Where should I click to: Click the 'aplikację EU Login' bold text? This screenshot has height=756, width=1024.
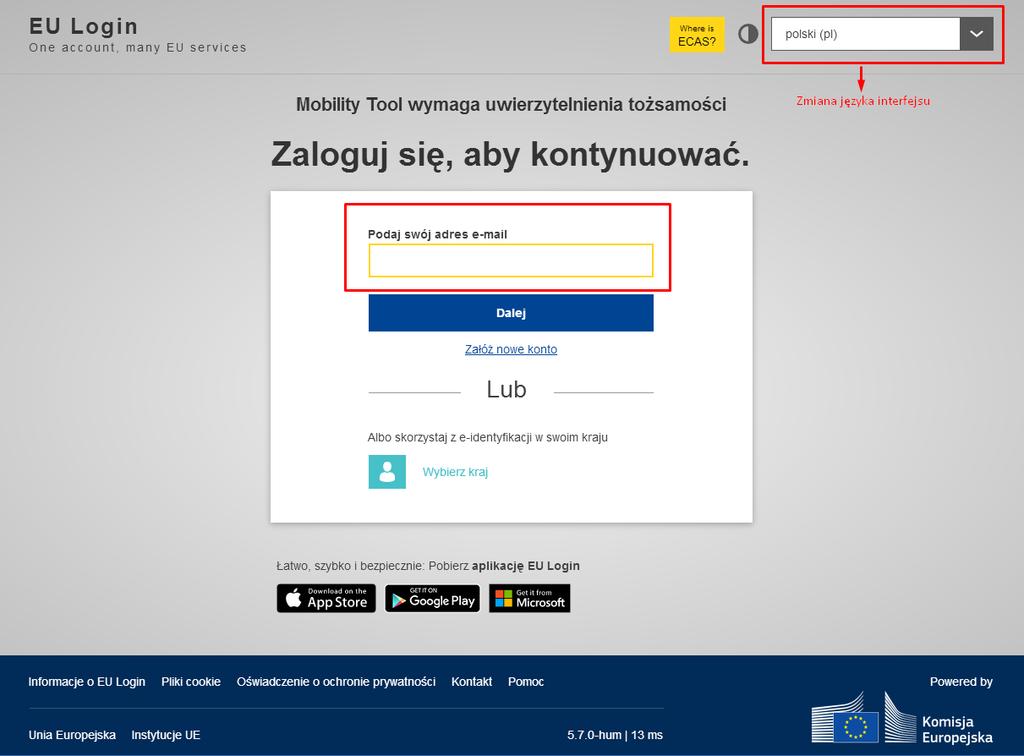pos(526,566)
